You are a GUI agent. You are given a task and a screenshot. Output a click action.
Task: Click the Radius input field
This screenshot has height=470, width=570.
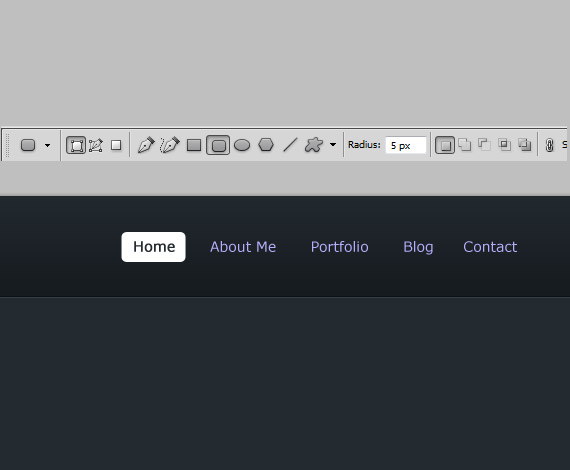(406, 145)
